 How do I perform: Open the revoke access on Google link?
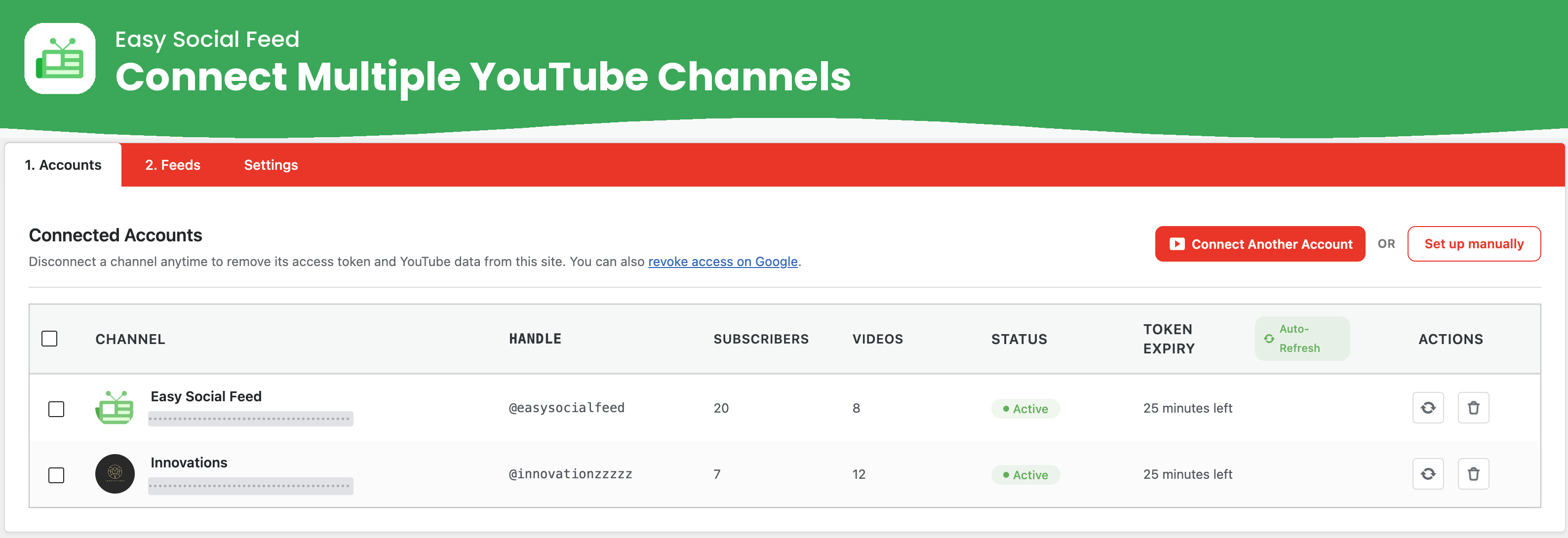click(x=722, y=262)
